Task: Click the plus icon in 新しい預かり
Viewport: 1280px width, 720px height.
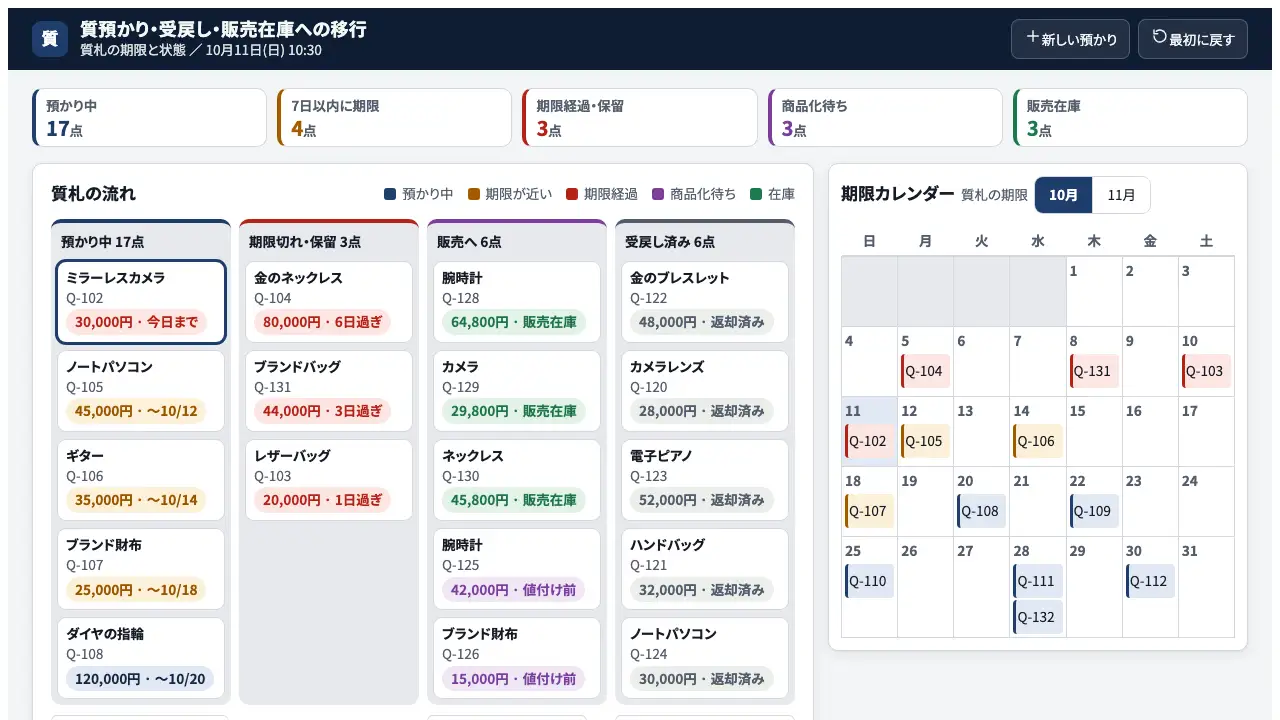Action: pos(1033,38)
